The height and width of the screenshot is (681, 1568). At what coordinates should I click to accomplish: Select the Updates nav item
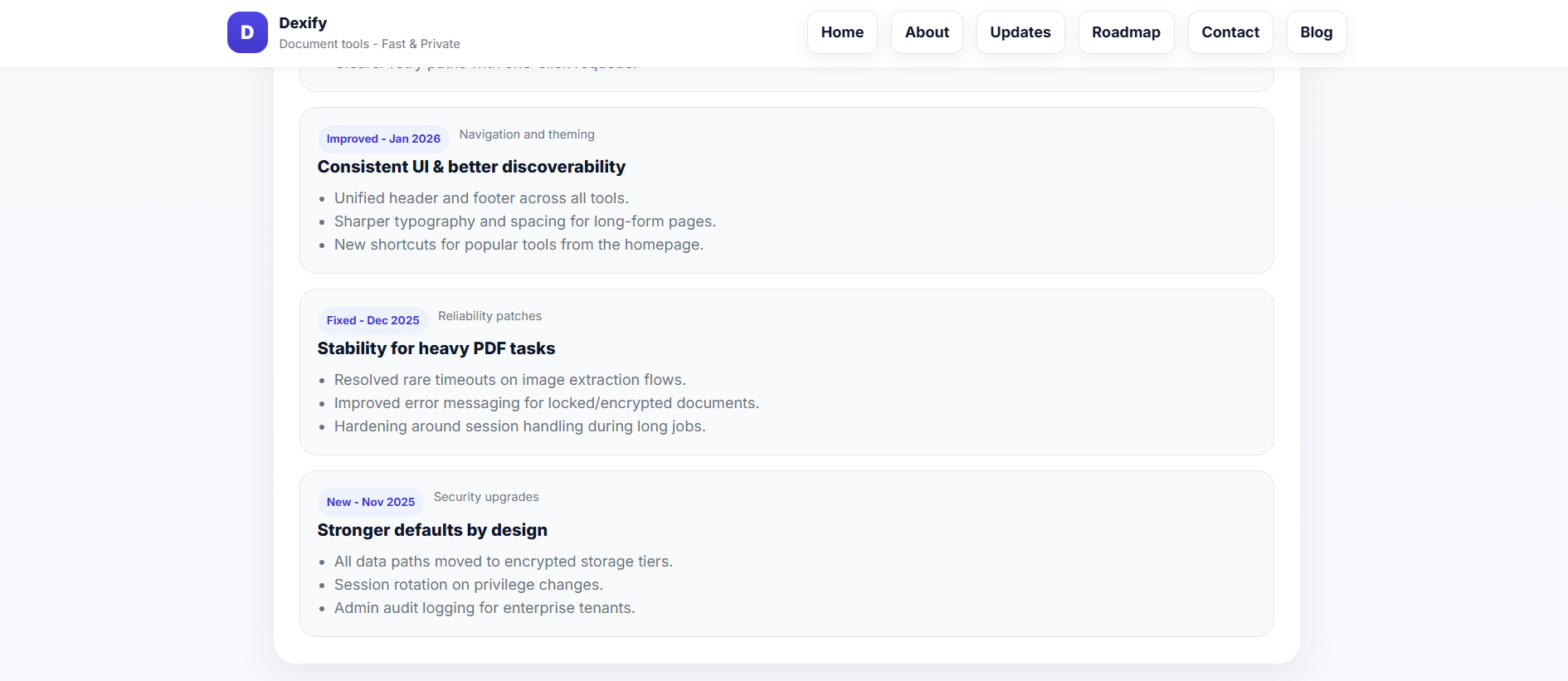tap(1020, 32)
